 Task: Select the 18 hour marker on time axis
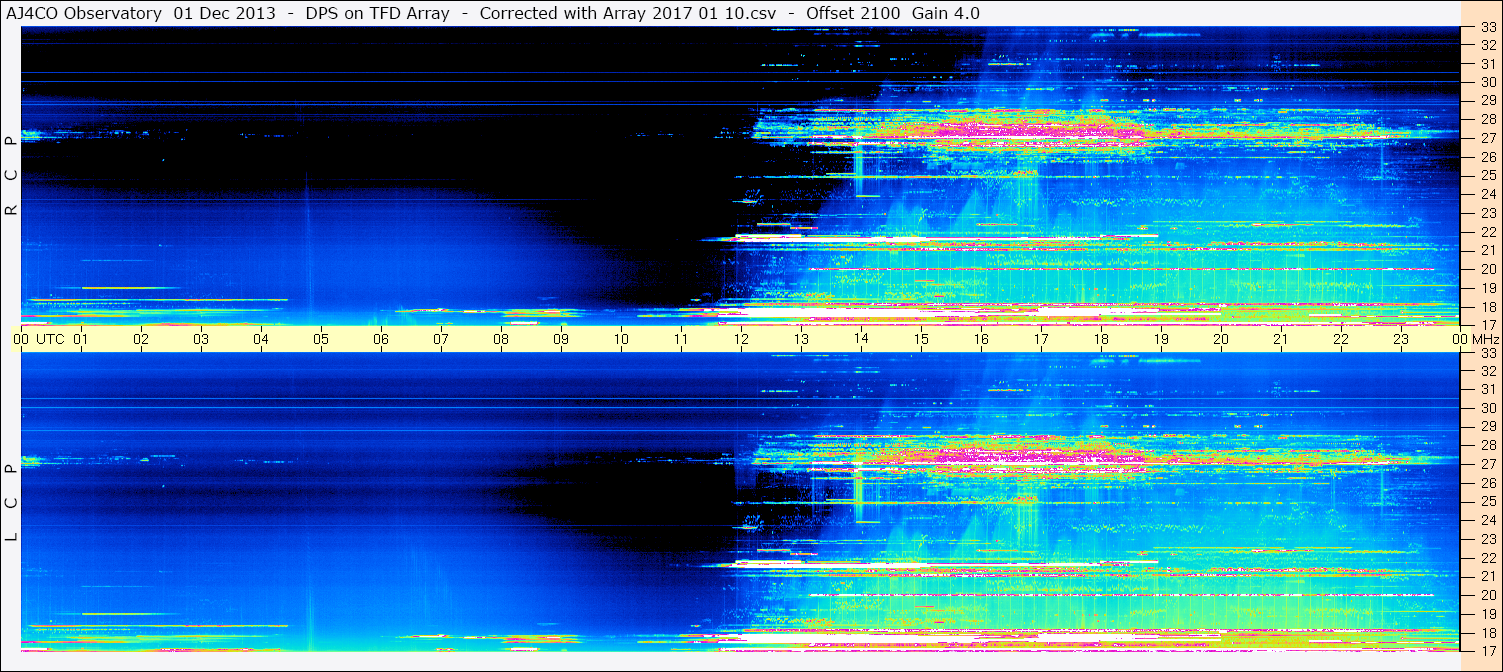point(1101,339)
